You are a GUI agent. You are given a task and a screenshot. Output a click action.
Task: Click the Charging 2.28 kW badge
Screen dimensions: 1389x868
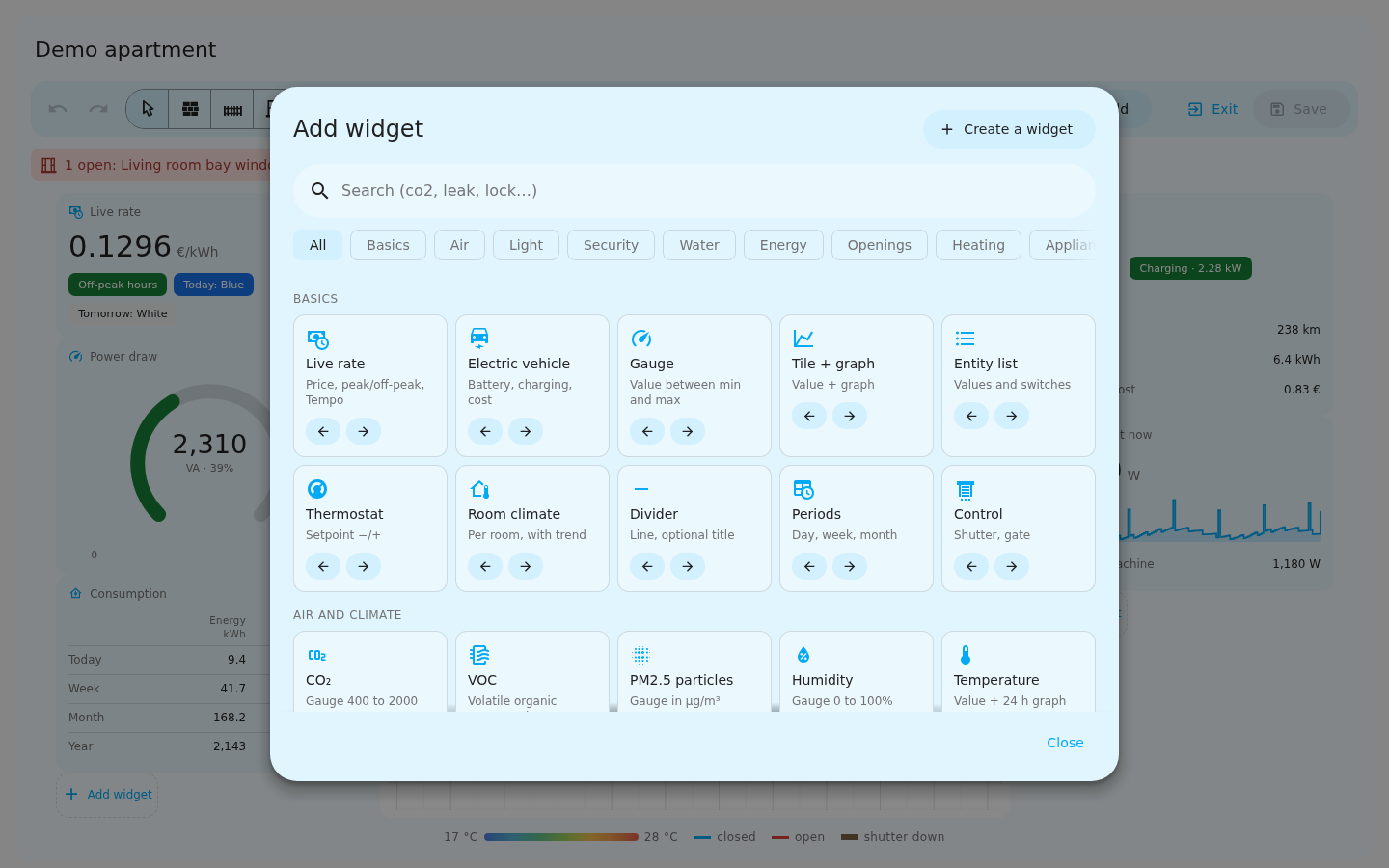pyautogui.click(x=1190, y=268)
